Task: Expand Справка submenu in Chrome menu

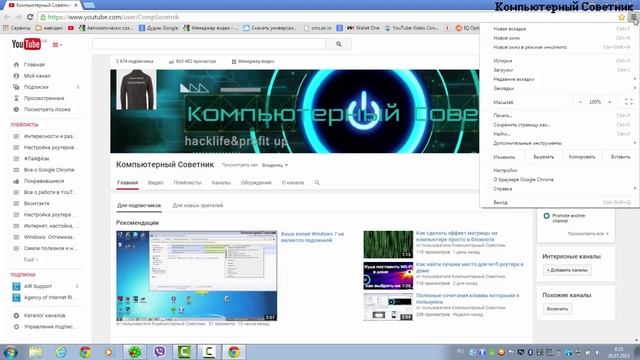Action: pyautogui.click(x=558, y=189)
